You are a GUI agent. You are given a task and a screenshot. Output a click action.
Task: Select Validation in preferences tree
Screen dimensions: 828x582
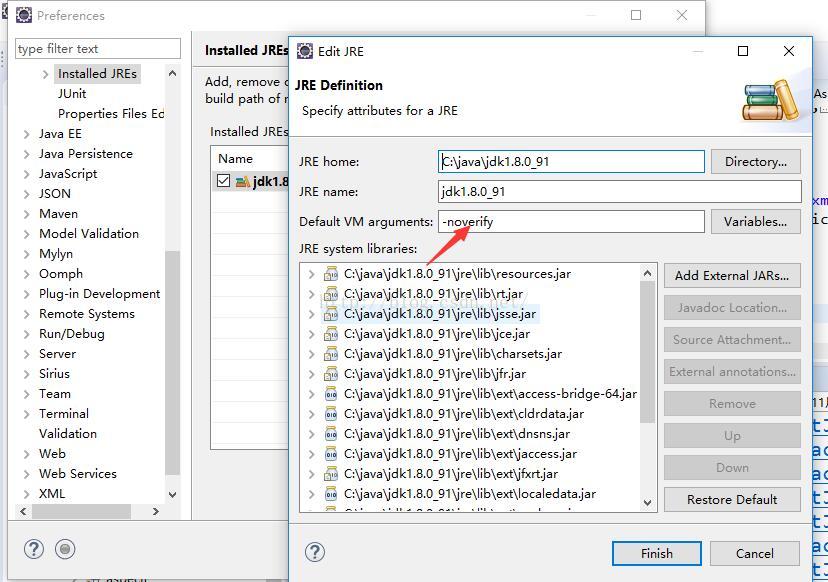pyautogui.click(x=68, y=434)
